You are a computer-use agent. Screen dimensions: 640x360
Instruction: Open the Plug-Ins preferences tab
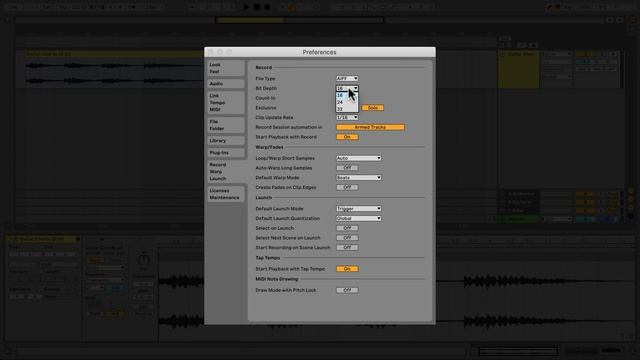click(226, 153)
